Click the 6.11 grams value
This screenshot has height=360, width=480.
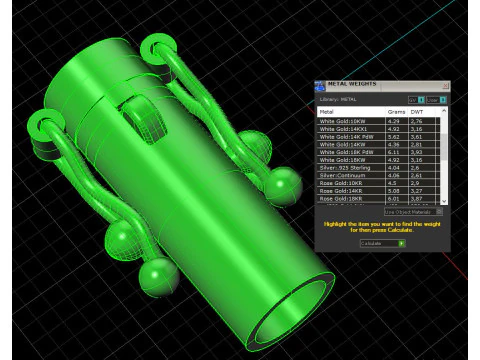pyautogui.click(x=393, y=152)
